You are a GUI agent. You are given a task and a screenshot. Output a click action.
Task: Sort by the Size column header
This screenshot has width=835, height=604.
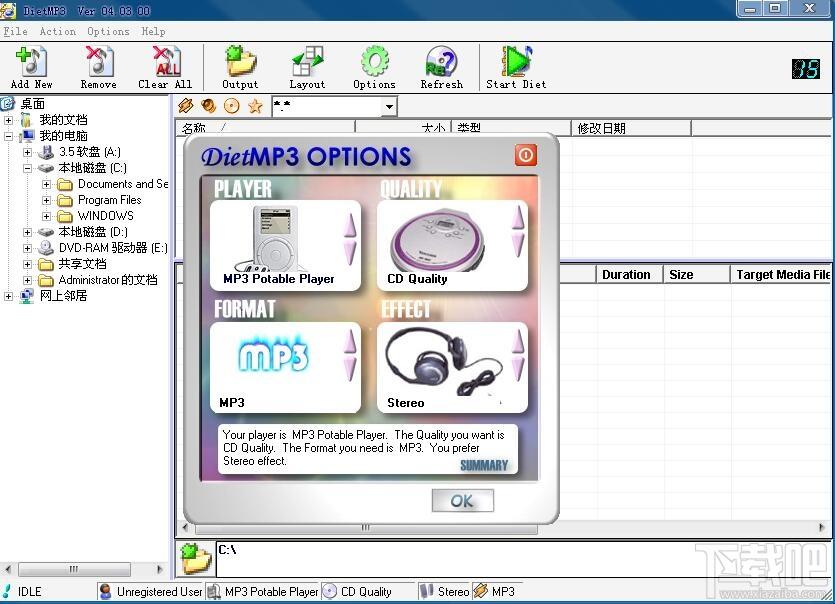(696, 274)
